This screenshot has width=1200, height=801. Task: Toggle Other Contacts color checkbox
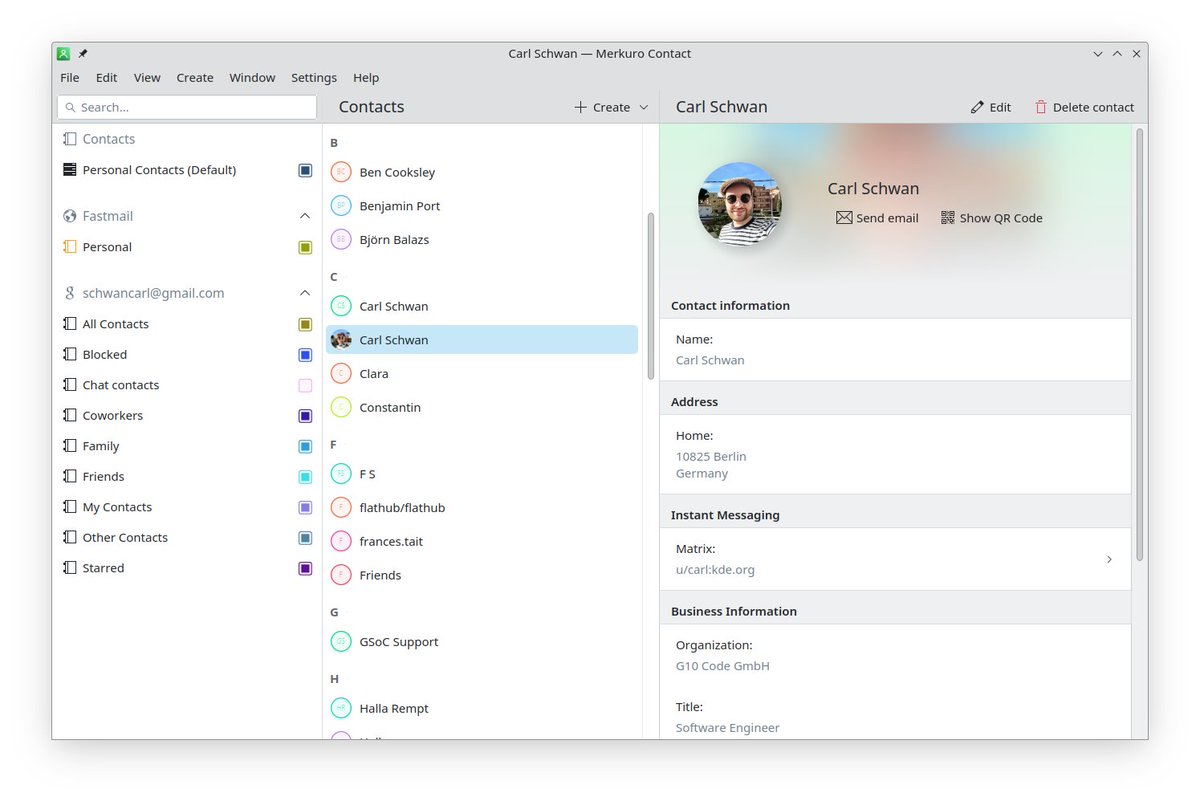[x=305, y=538]
